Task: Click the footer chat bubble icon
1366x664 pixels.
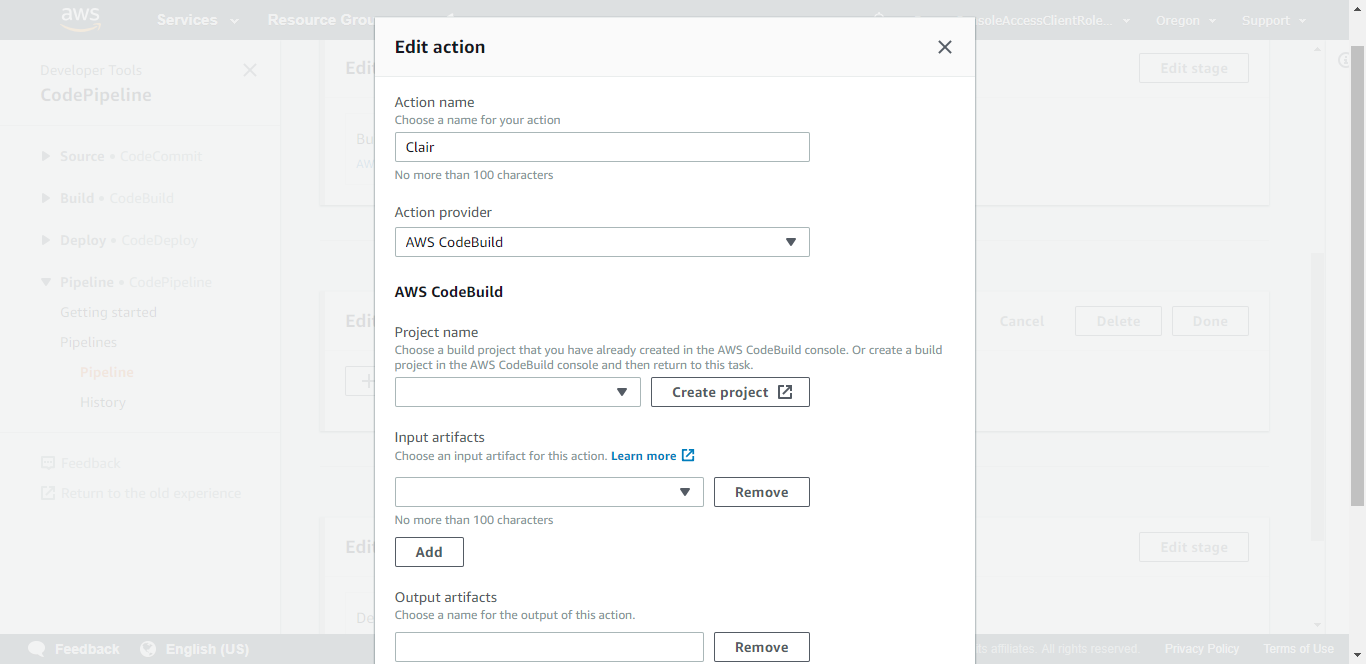Action: pyautogui.click(x=37, y=649)
